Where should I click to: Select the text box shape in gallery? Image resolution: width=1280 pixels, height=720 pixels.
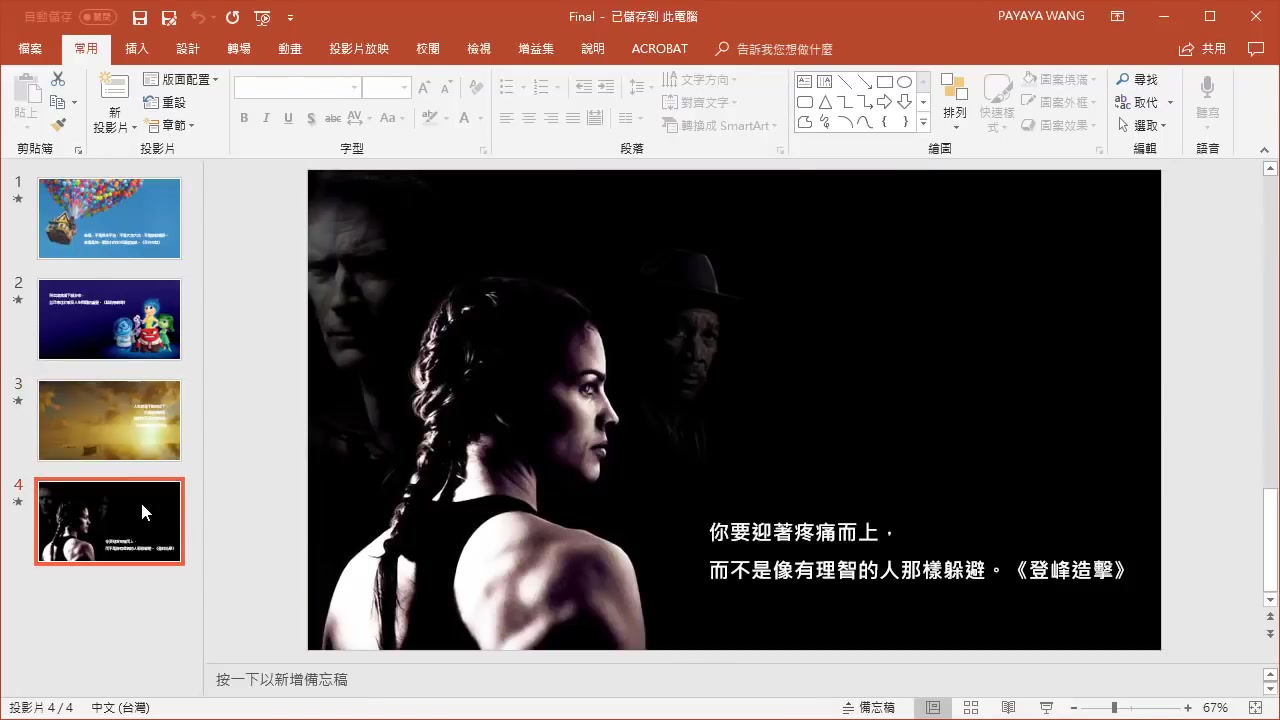805,82
